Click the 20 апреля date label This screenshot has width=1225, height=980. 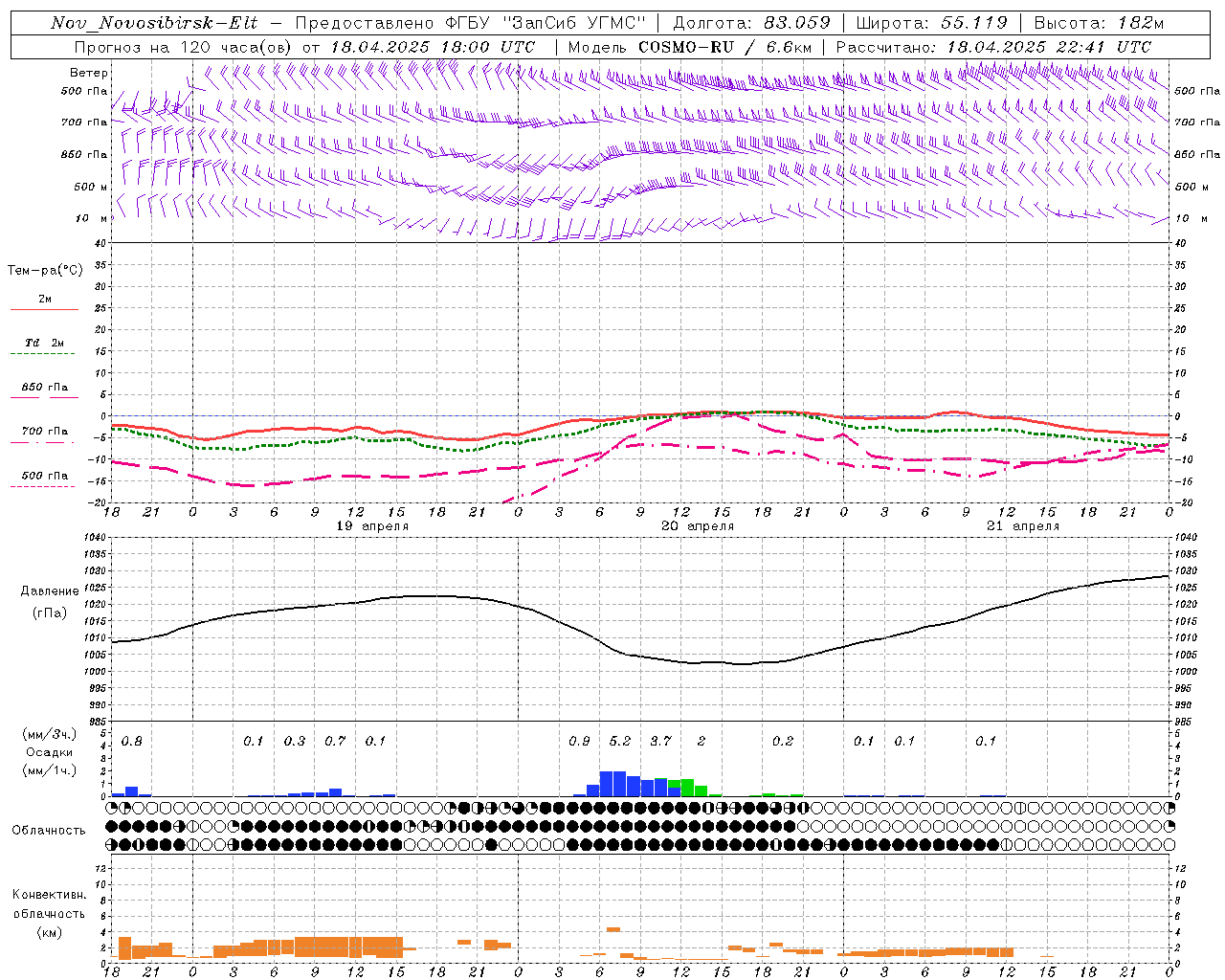pos(698,526)
